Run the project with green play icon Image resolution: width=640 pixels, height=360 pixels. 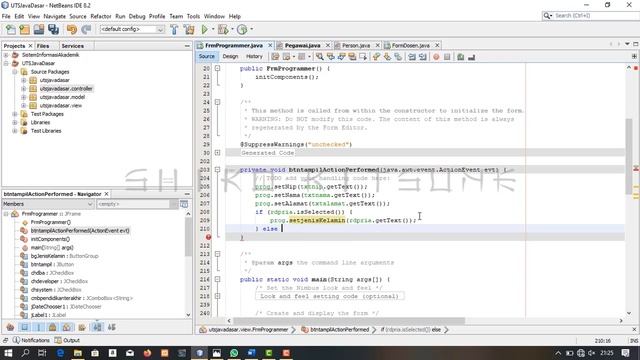204,29
